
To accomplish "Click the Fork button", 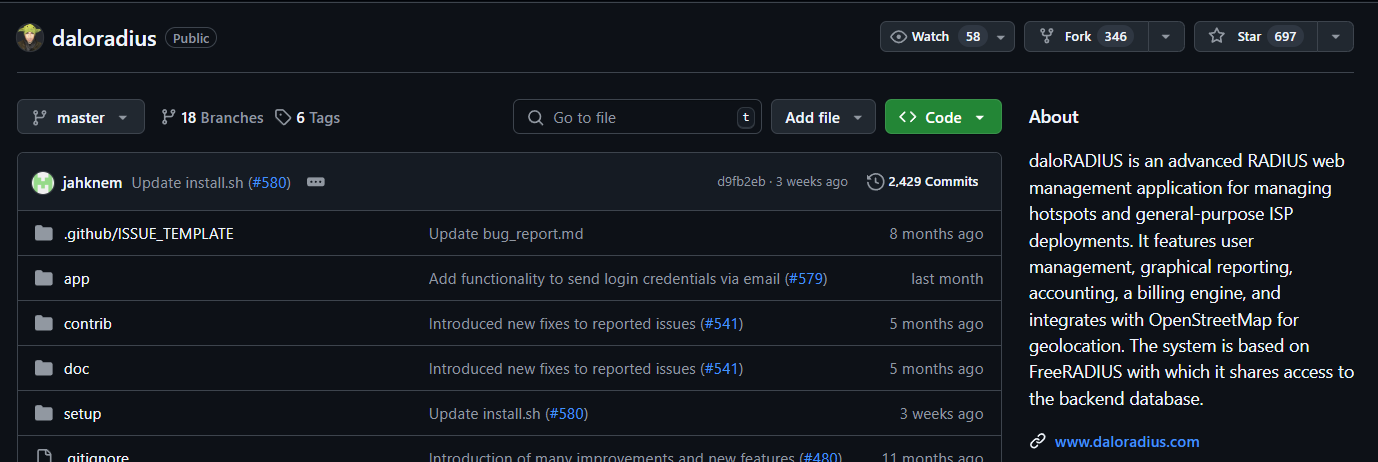I will point(1086,37).
